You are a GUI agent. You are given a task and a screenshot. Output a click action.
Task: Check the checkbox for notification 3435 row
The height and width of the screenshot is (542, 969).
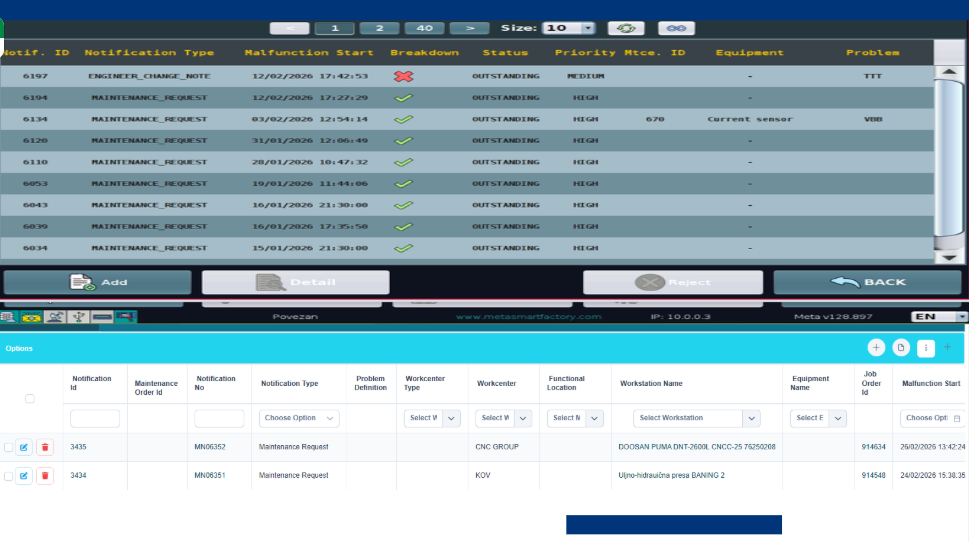(x=9, y=447)
